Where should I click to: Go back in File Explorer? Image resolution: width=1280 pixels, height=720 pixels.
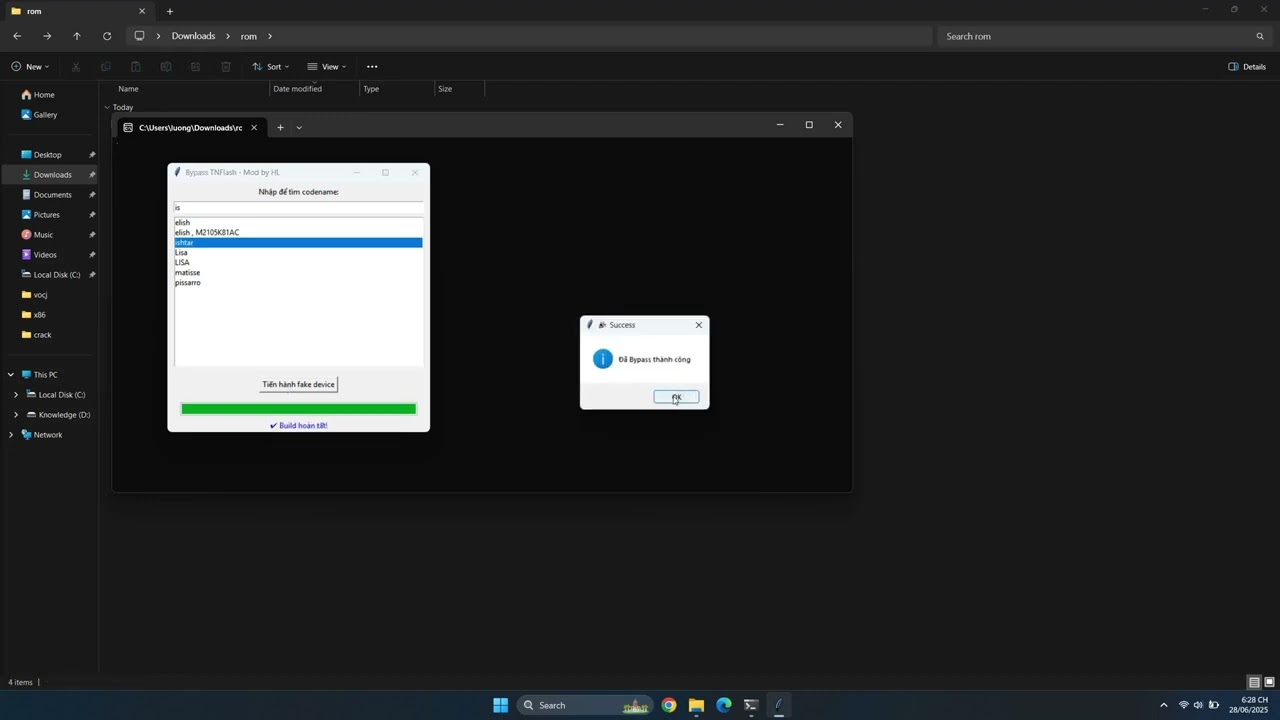point(17,36)
